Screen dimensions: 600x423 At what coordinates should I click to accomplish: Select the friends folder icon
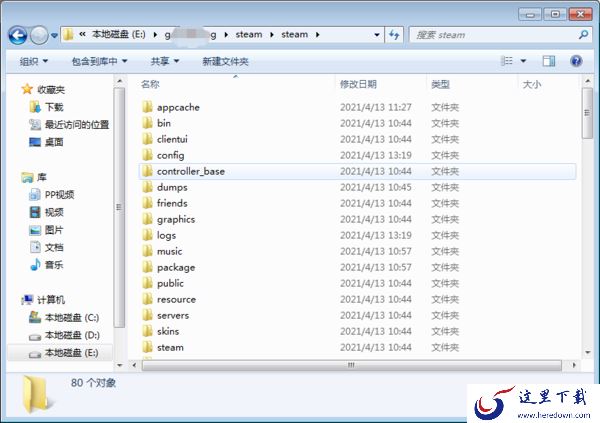[x=147, y=203]
